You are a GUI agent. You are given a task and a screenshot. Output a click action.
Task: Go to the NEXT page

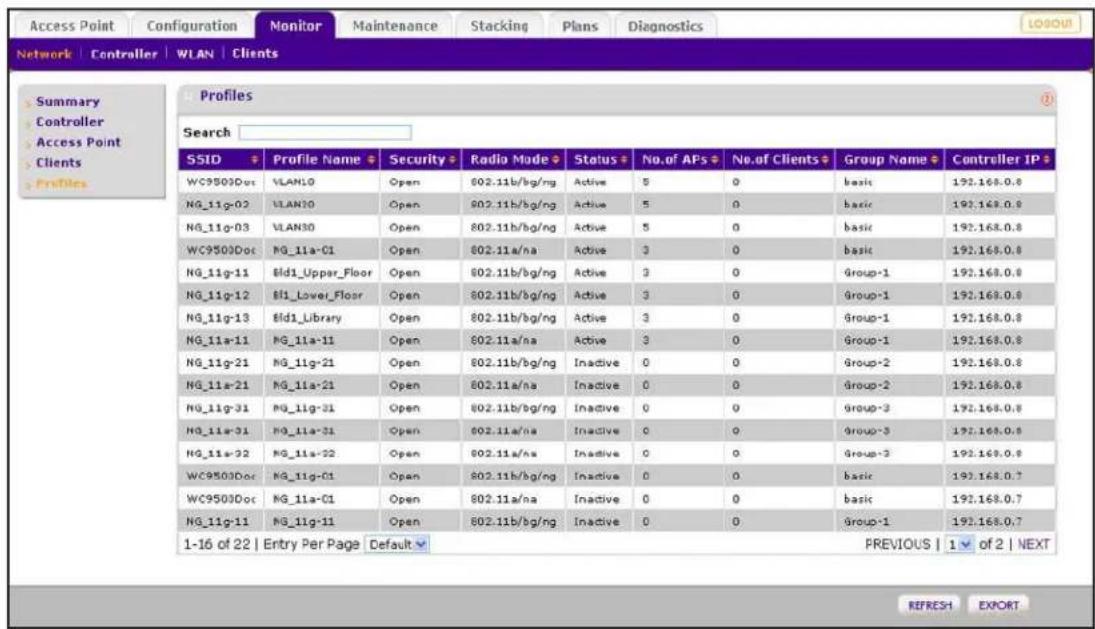pos(1034,545)
